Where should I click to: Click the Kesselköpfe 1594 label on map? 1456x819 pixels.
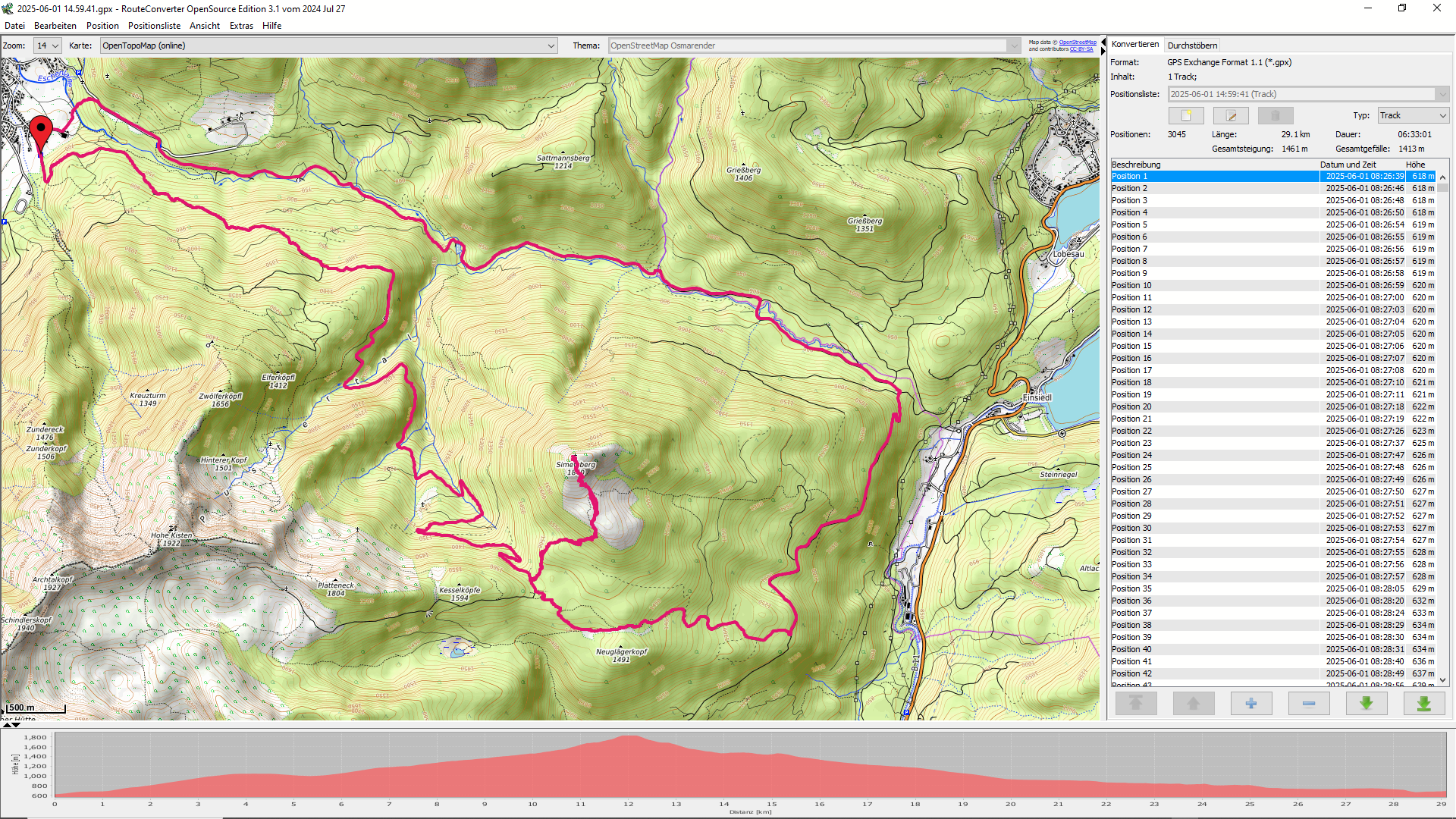(x=460, y=594)
